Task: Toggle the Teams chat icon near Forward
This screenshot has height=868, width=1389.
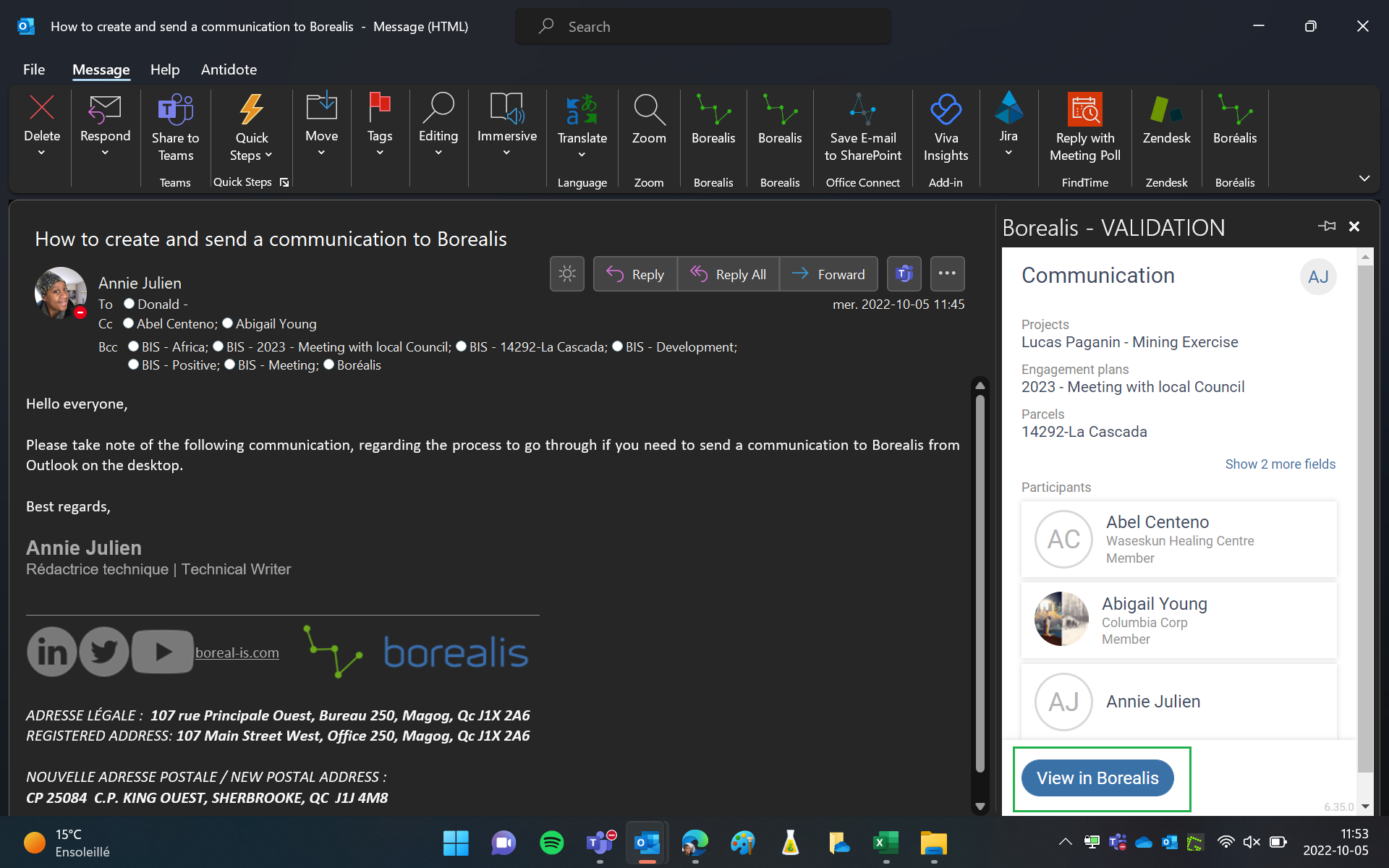Action: pos(904,273)
